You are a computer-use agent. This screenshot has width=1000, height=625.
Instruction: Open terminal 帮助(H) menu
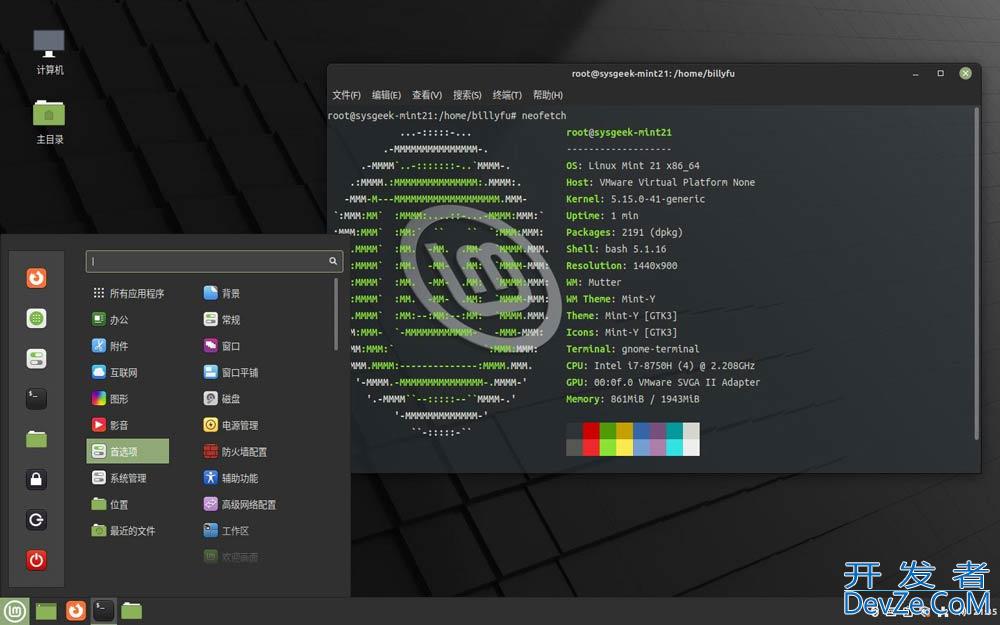point(548,95)
